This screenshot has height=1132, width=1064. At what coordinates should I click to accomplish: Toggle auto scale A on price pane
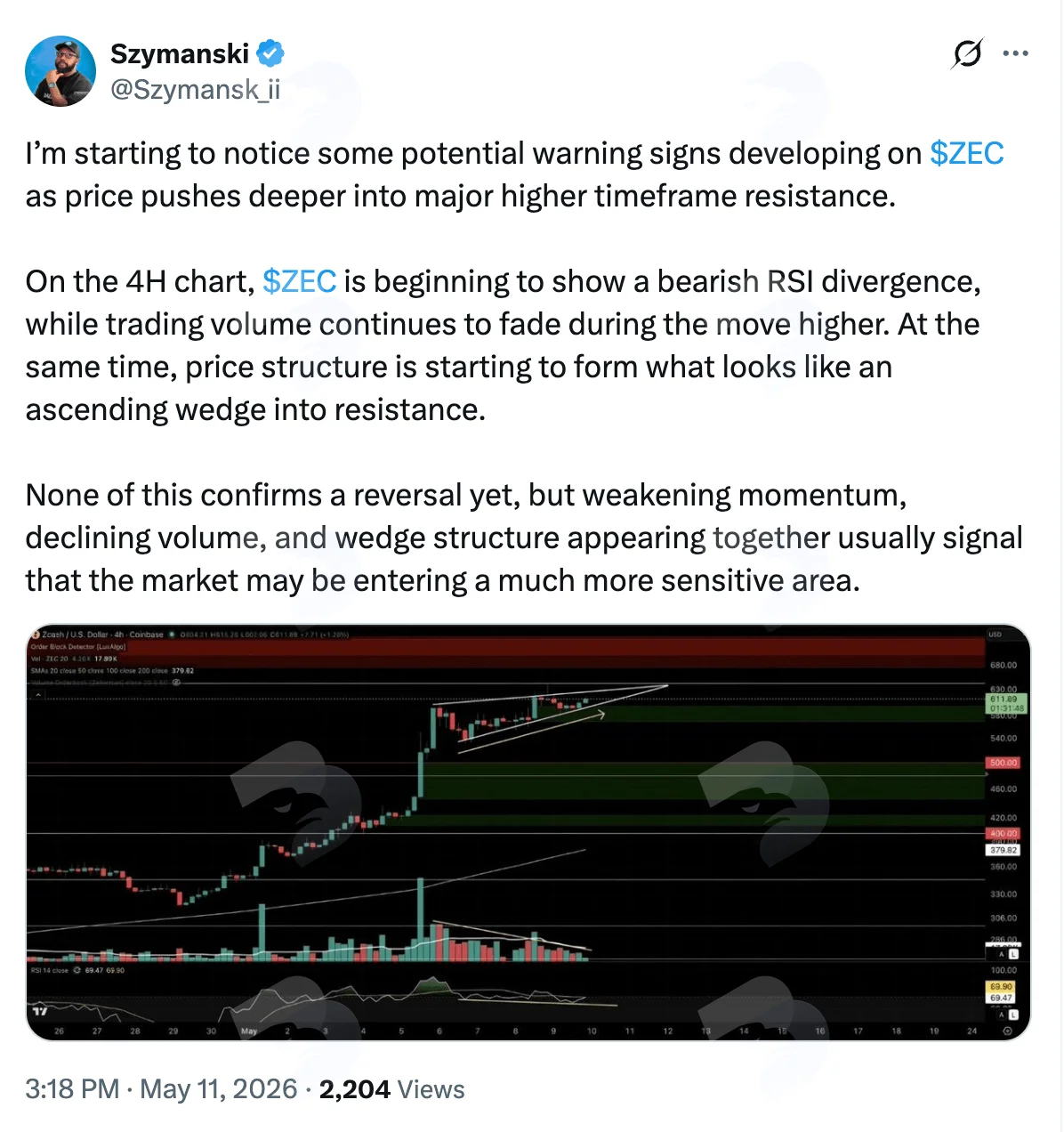coord(1002,954)
